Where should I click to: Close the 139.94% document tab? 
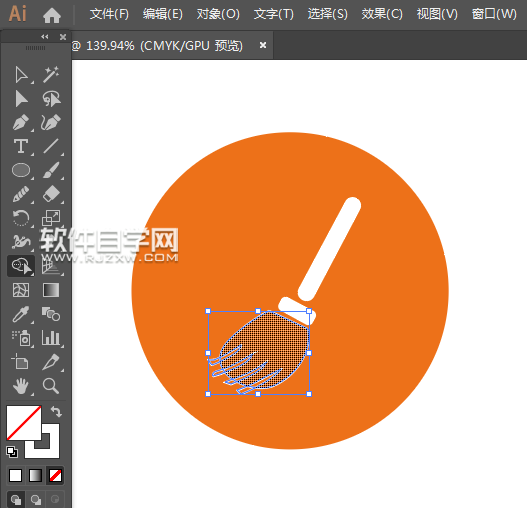click(x=263, y=45)
